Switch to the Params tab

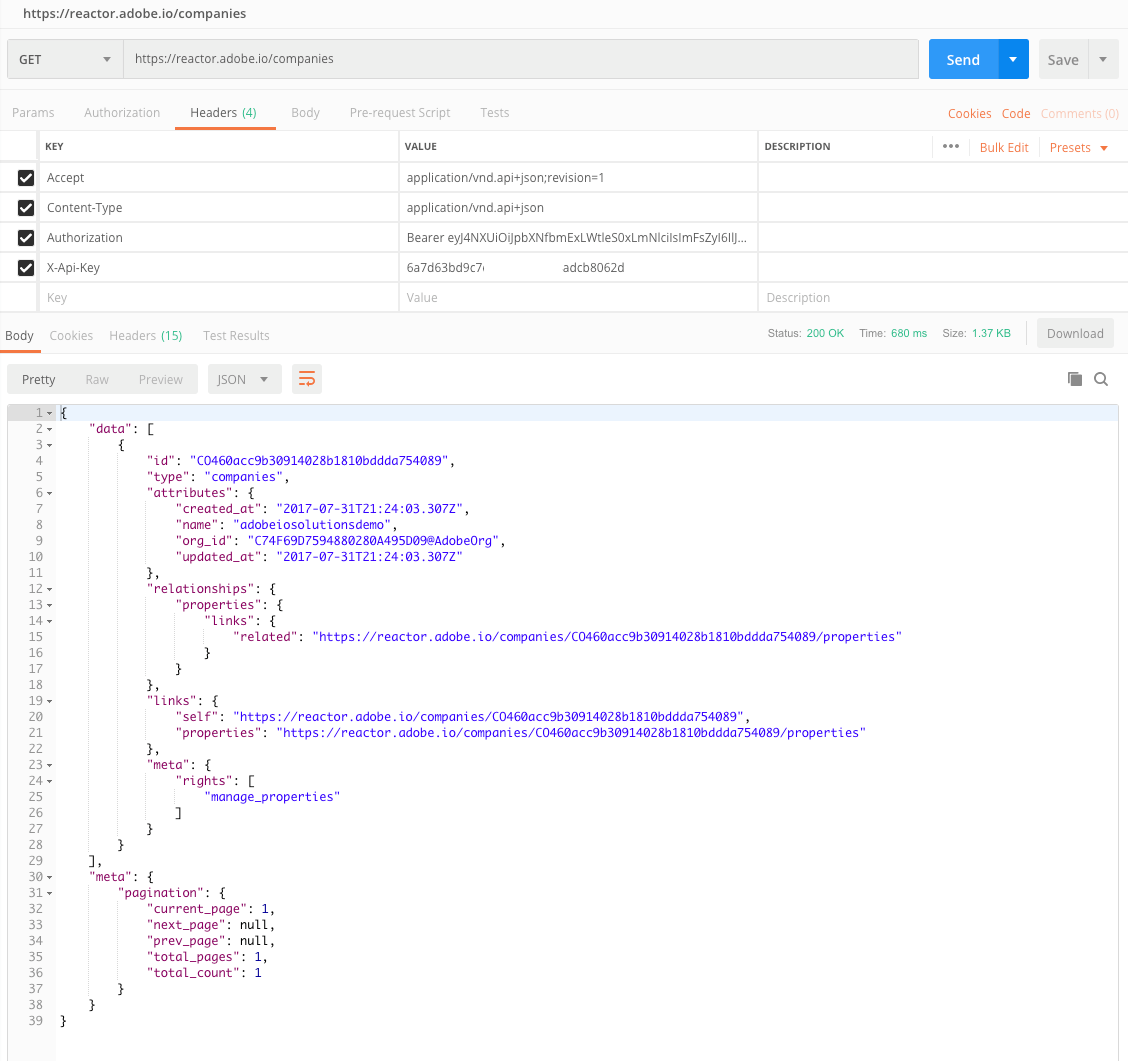tap(33, 113)
